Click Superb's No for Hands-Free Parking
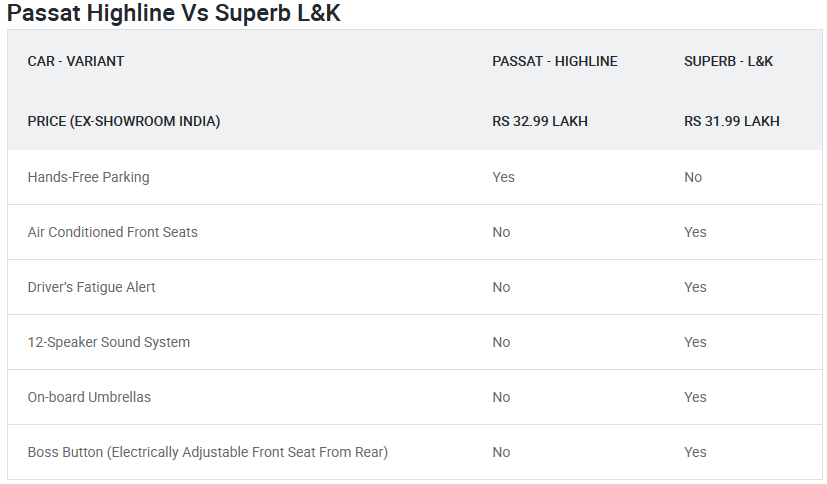827x484 pixels. pyautogui.click(x=693, y=177)
